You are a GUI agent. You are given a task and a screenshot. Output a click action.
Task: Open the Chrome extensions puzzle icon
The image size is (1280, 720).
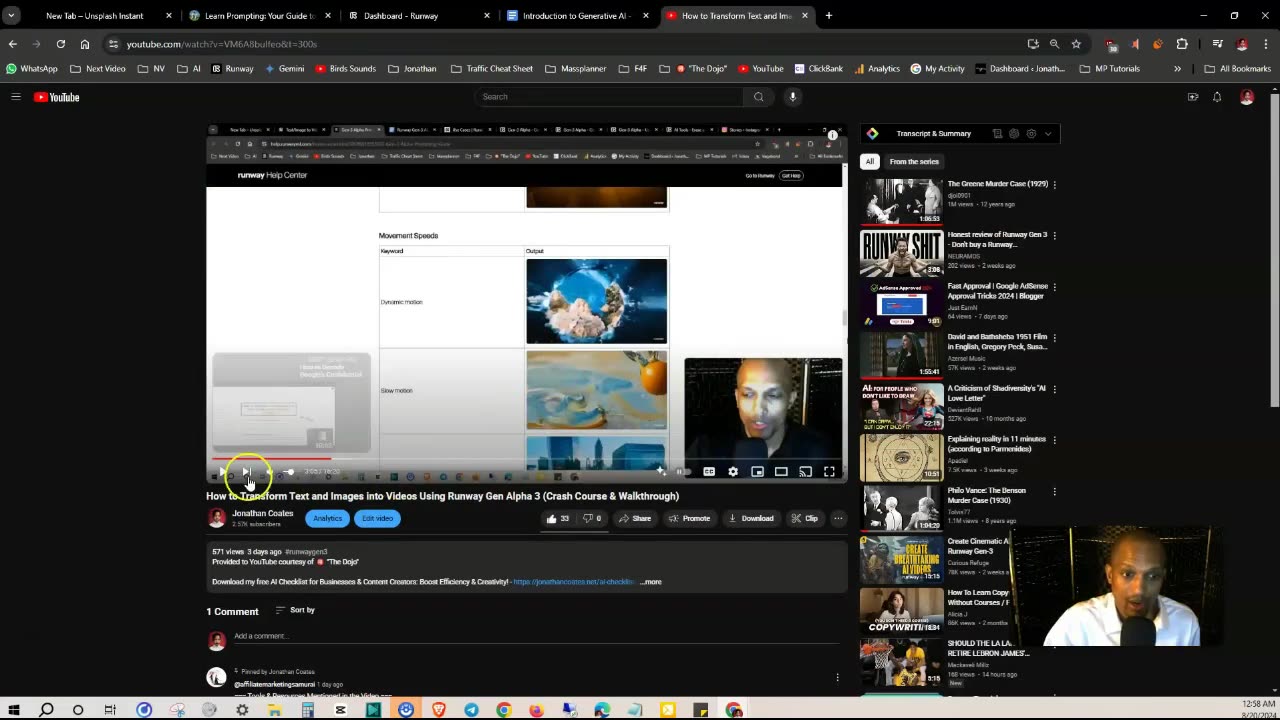[x=1182, y=44]
